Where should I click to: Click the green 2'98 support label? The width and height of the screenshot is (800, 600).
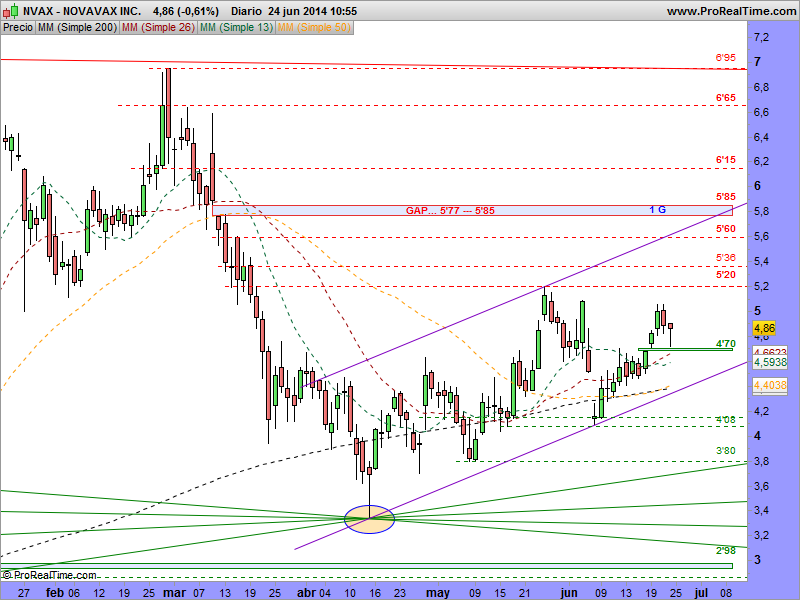point(726,551)
